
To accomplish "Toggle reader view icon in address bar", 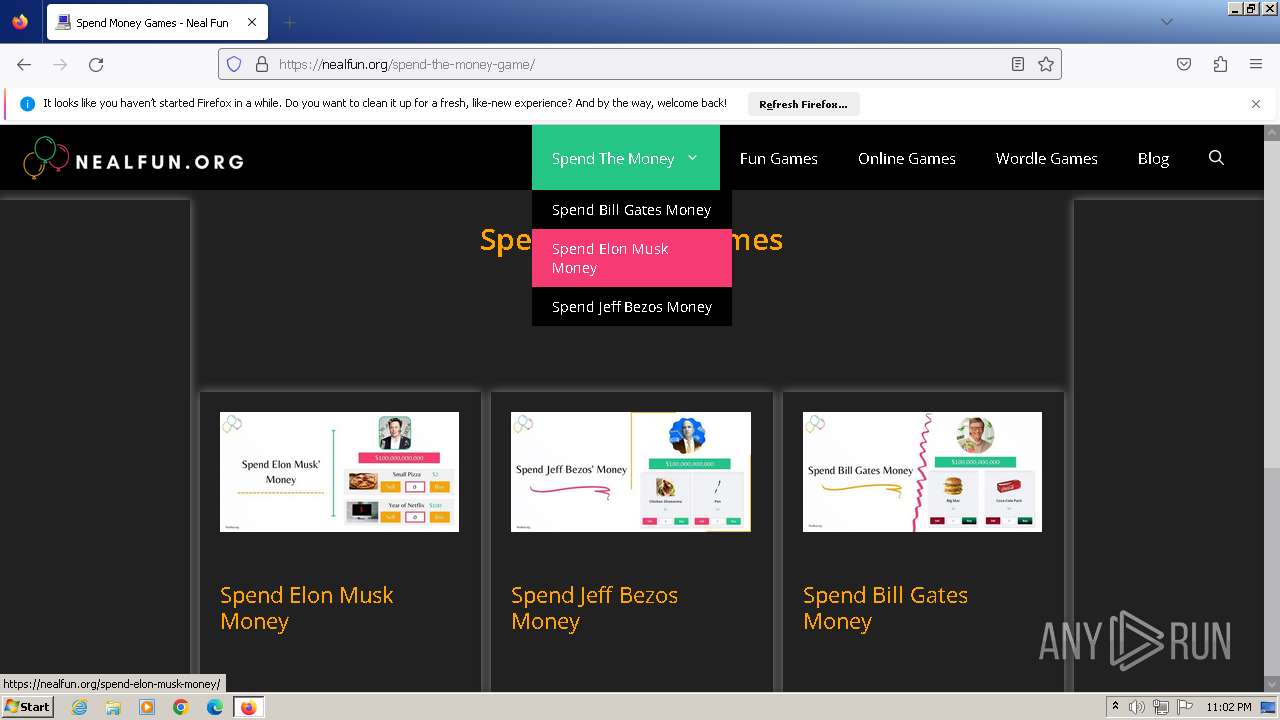I will point(1018,64).
